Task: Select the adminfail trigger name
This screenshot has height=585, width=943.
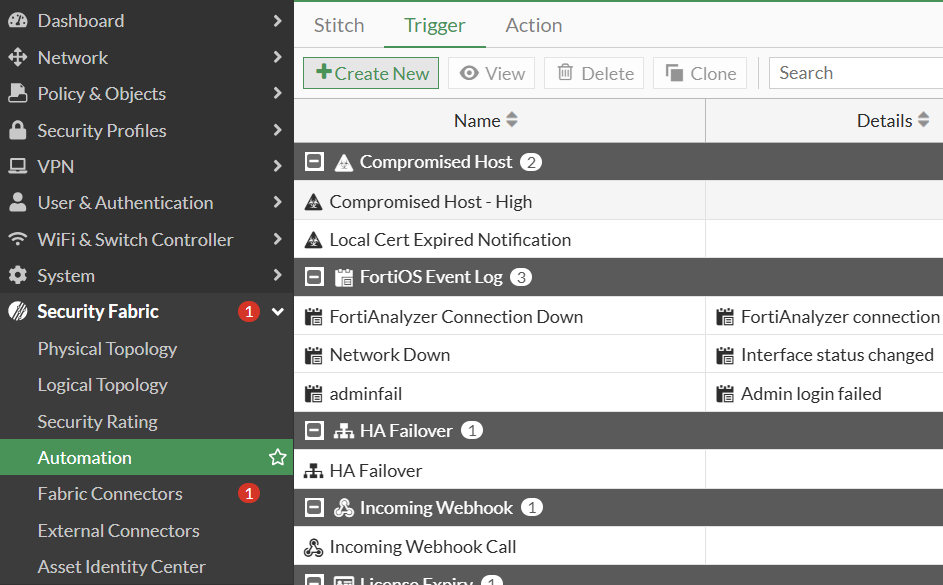Action: [366, 394]
